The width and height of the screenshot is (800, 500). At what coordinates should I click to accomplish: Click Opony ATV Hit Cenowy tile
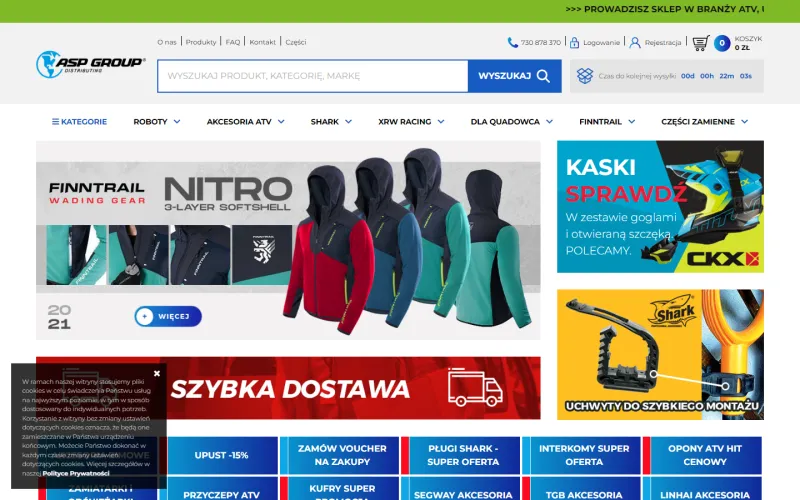704,455
